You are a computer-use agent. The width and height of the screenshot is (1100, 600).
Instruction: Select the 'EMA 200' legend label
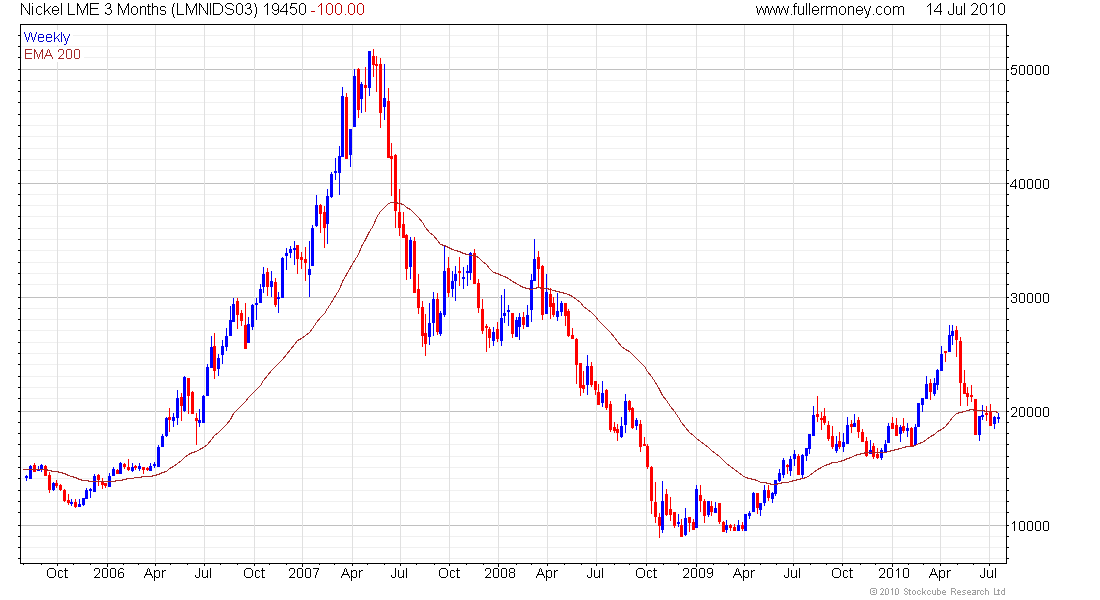click(x=52, y=54)
